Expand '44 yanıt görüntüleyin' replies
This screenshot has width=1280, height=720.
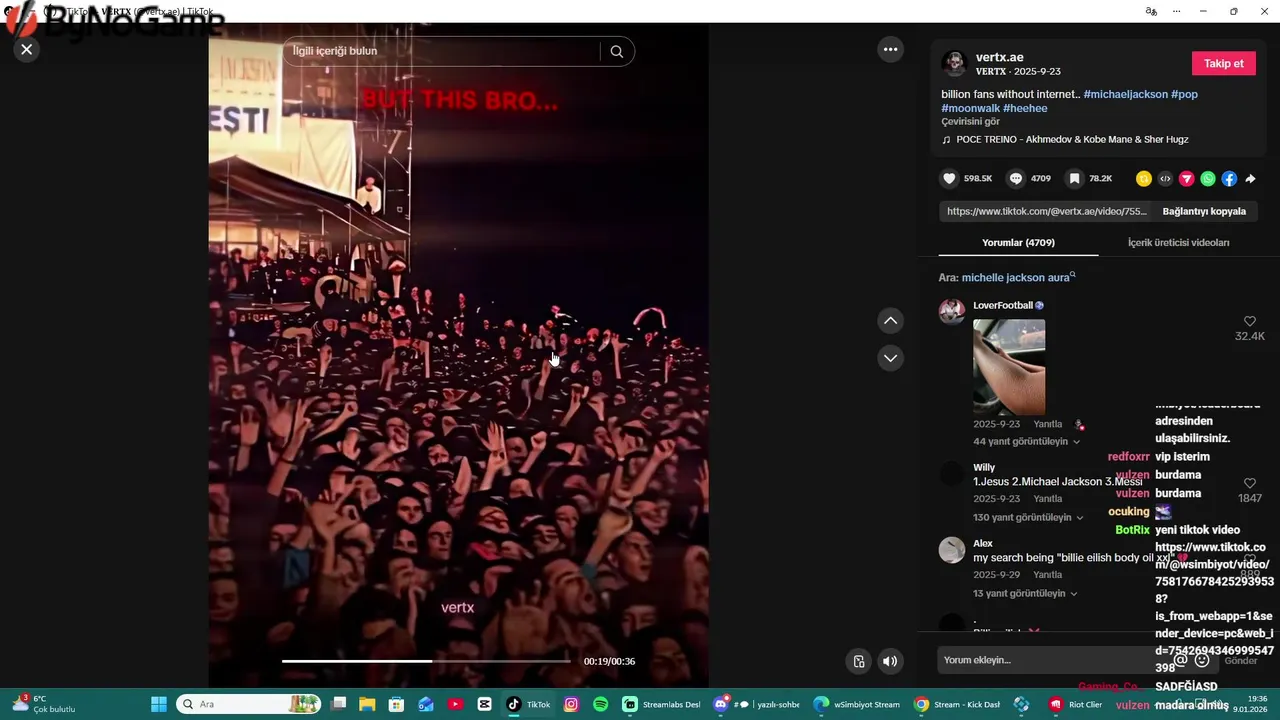point(1026,442)
